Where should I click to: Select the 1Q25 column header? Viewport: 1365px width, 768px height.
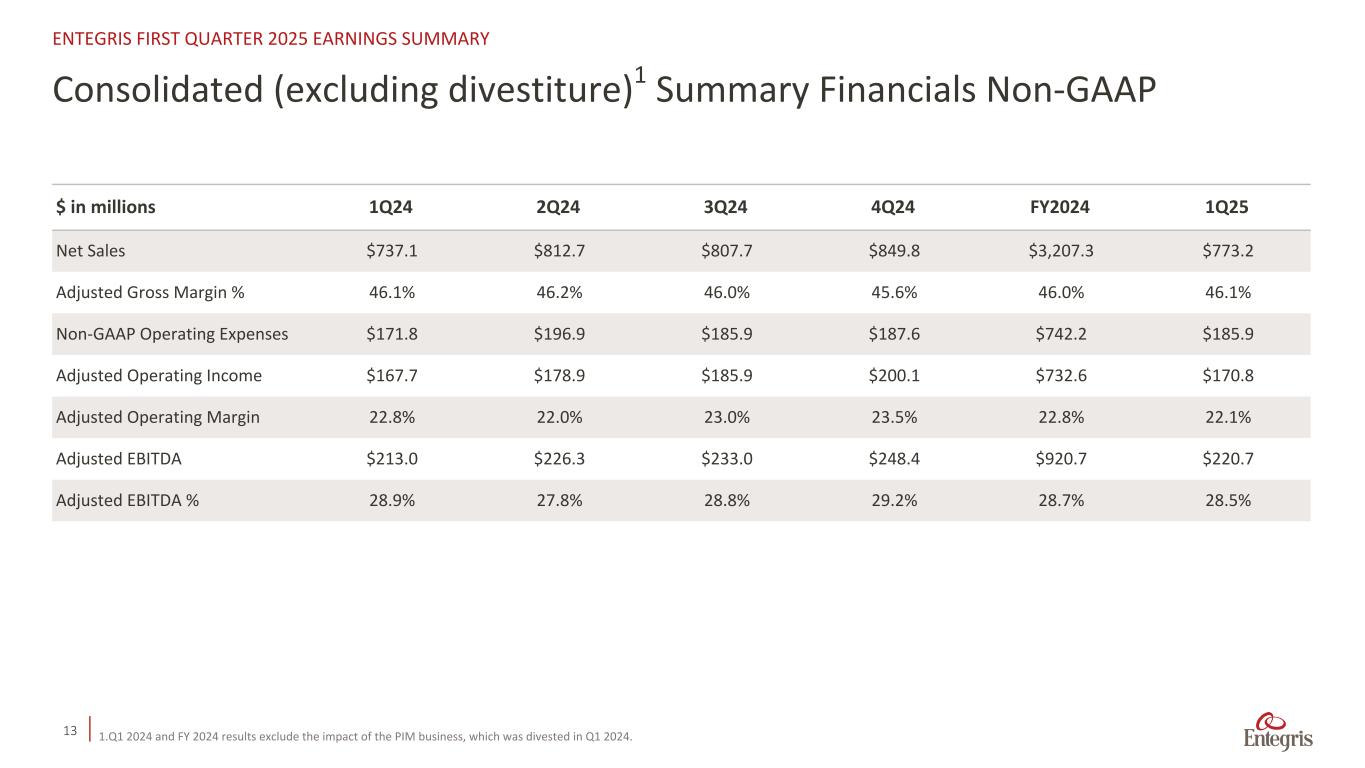(x=1228, y=208)
